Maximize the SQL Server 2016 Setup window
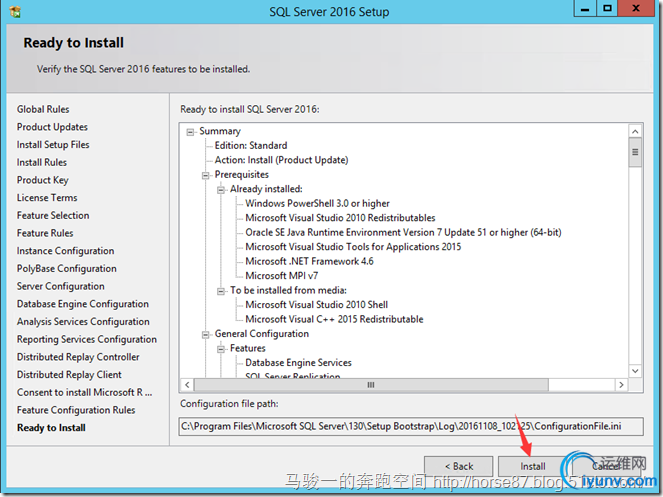The image size is (663, 497). click(x=608, y=8)
